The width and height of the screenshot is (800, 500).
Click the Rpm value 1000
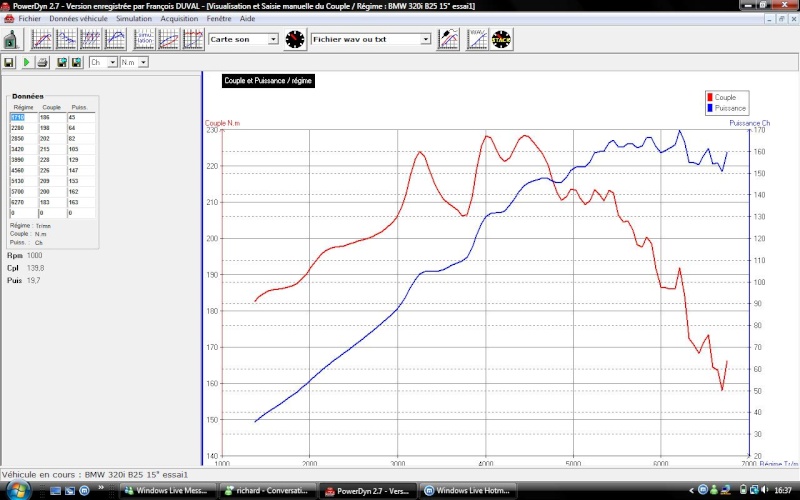[35, 256]
